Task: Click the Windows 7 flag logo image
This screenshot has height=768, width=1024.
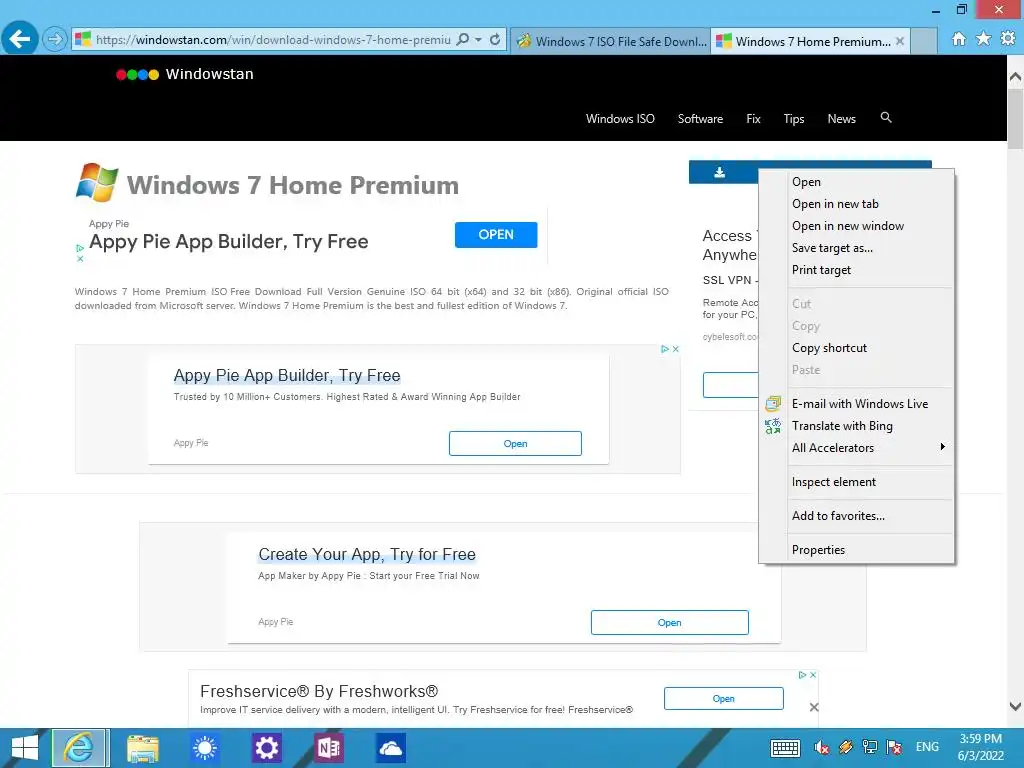Action: coord(97,182)
